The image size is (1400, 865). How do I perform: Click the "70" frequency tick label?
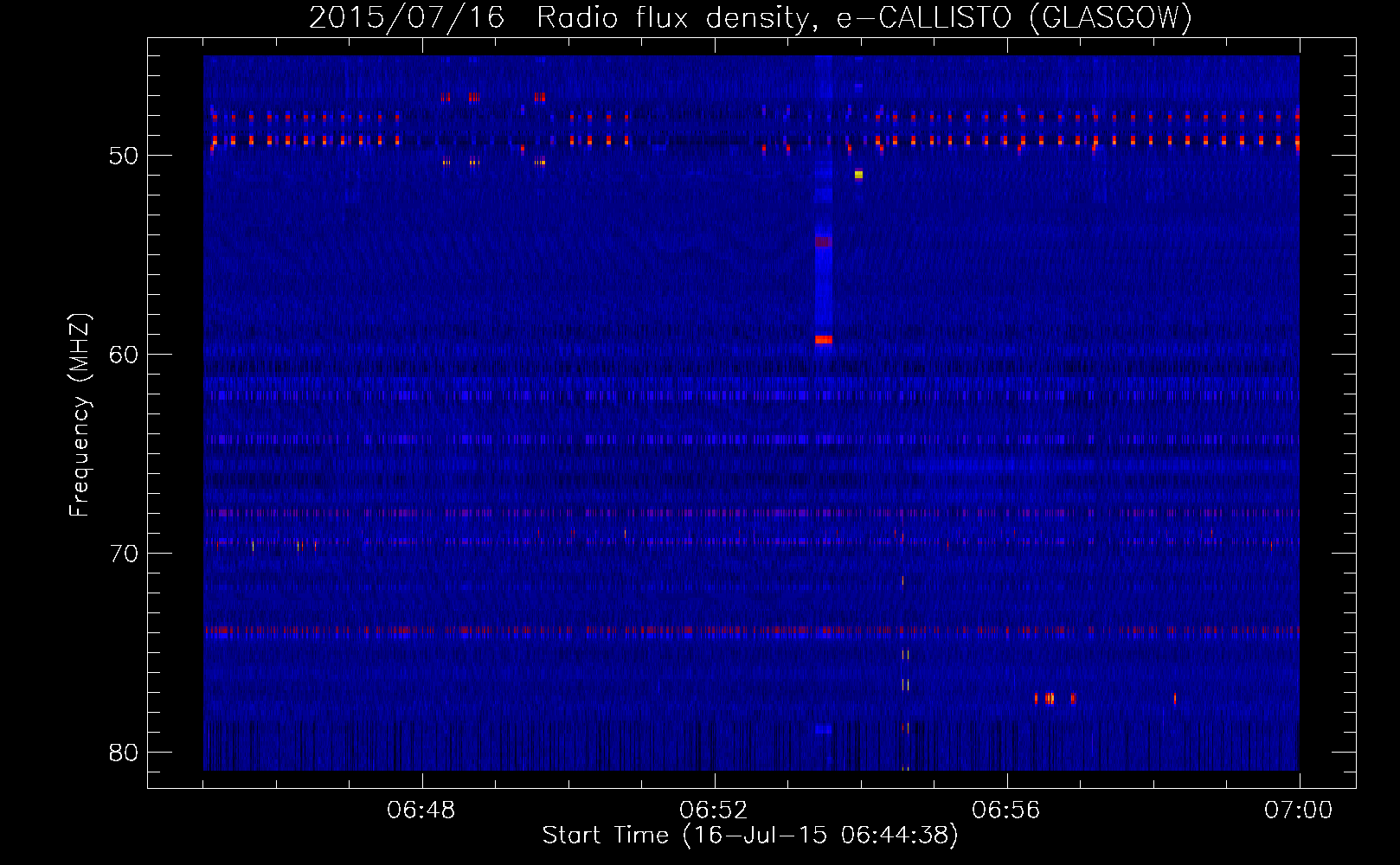[124, 554]
